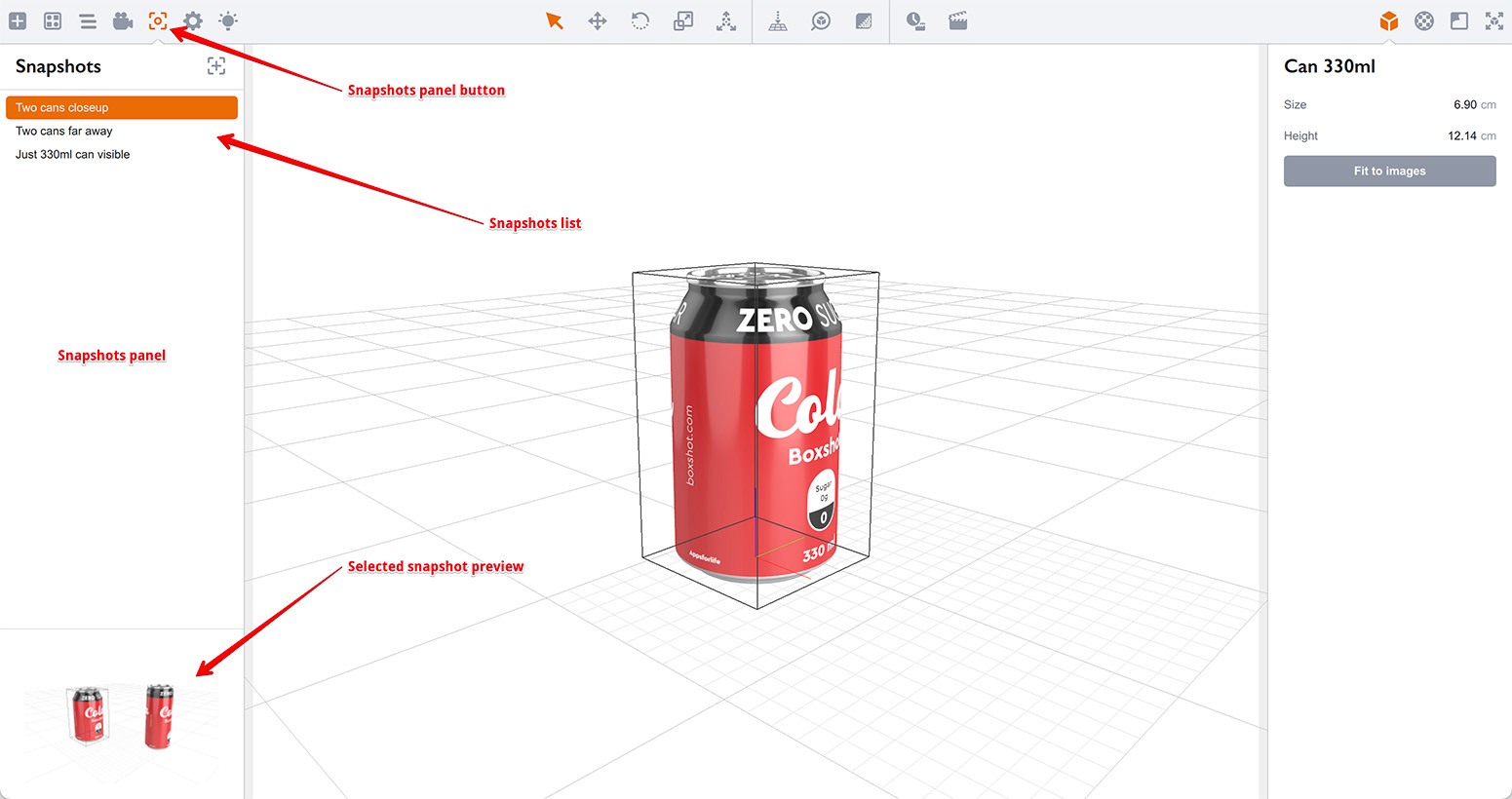Viewport: 1512px width, 799px height.
Task: Click the add shape plus icon
Action: [x=18, y=20]
